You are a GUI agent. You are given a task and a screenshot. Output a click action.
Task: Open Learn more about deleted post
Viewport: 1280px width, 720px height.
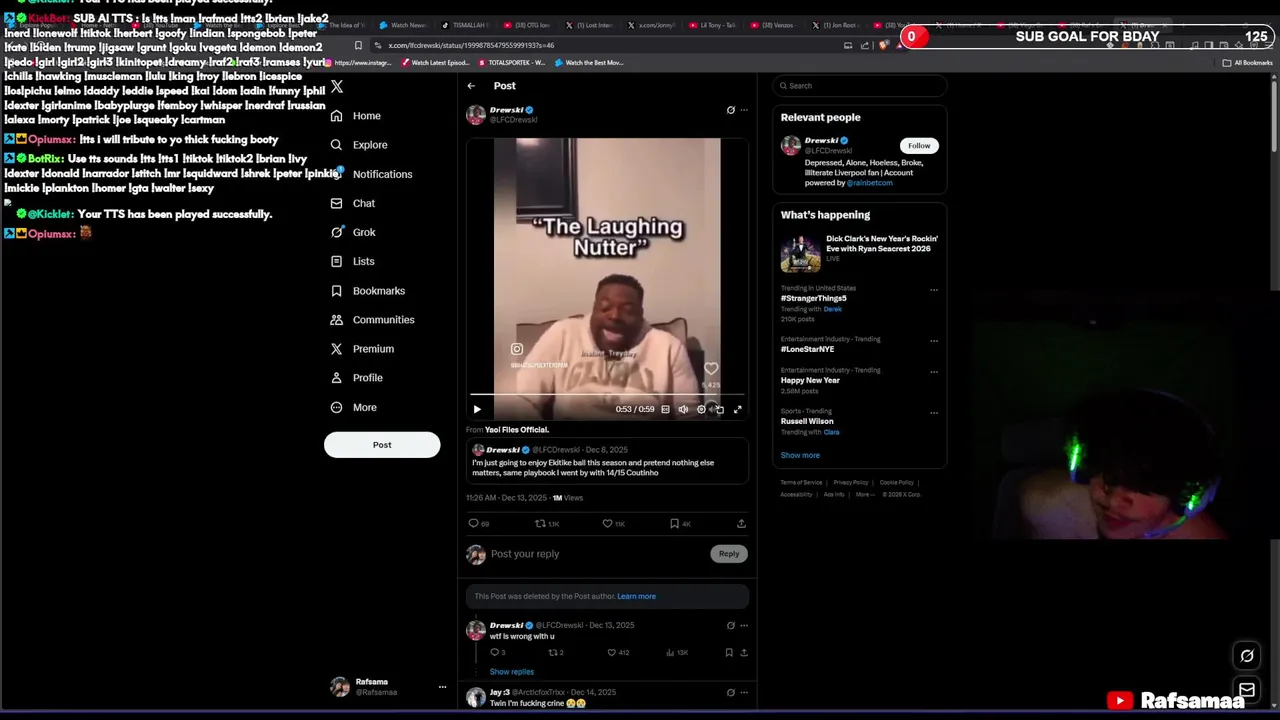pos(636,596)
